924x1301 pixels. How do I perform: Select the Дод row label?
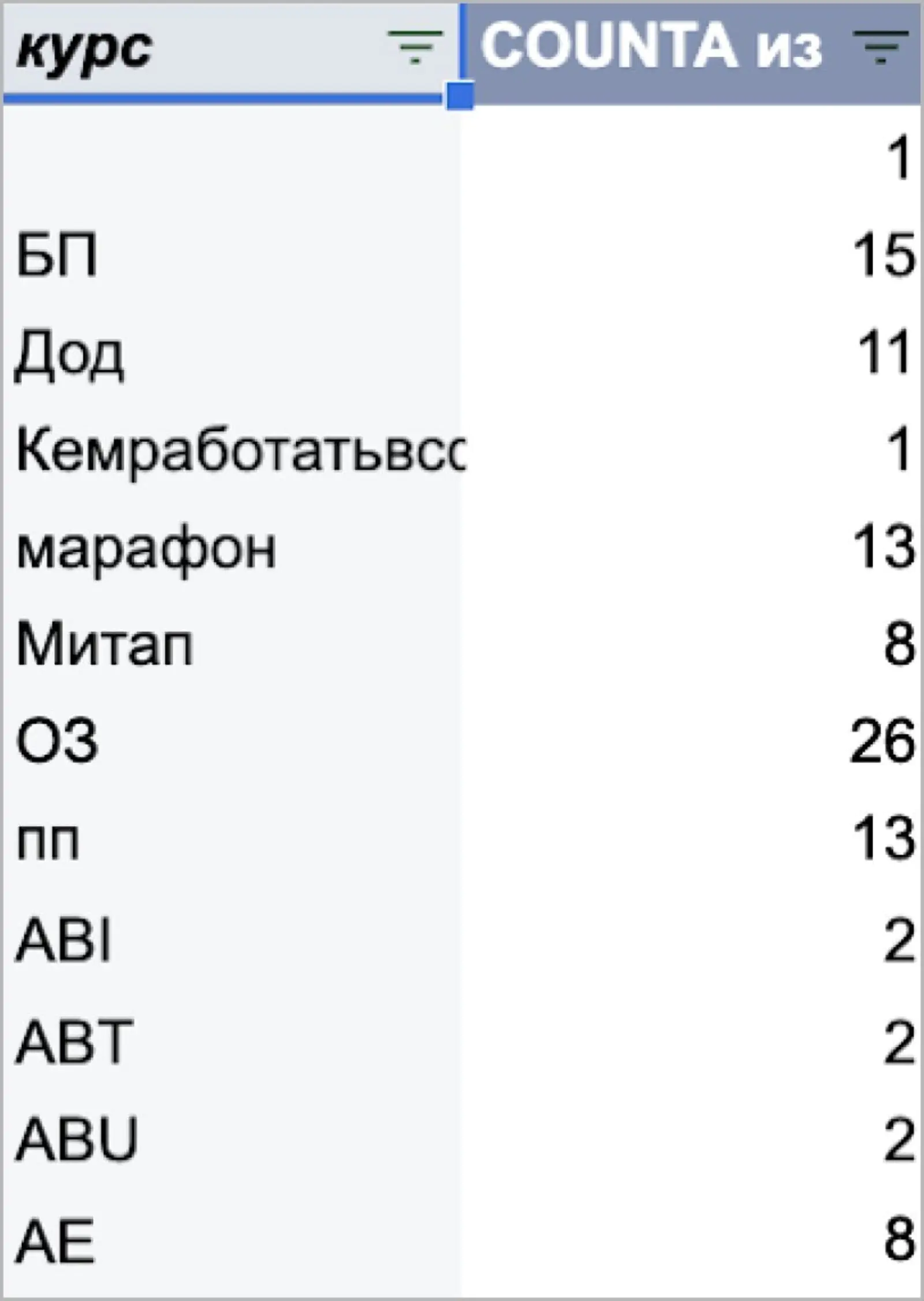(231, 352)
